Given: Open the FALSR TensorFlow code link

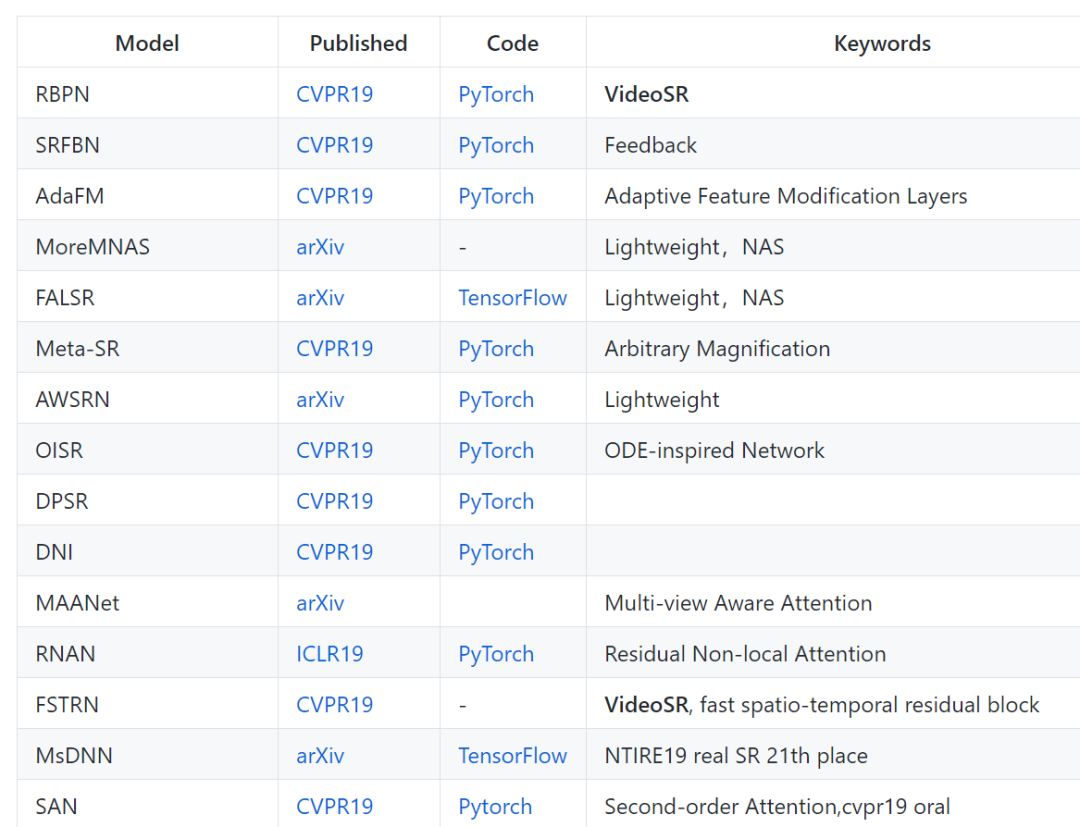Looking at the screenshot, I should pos(512,298).
